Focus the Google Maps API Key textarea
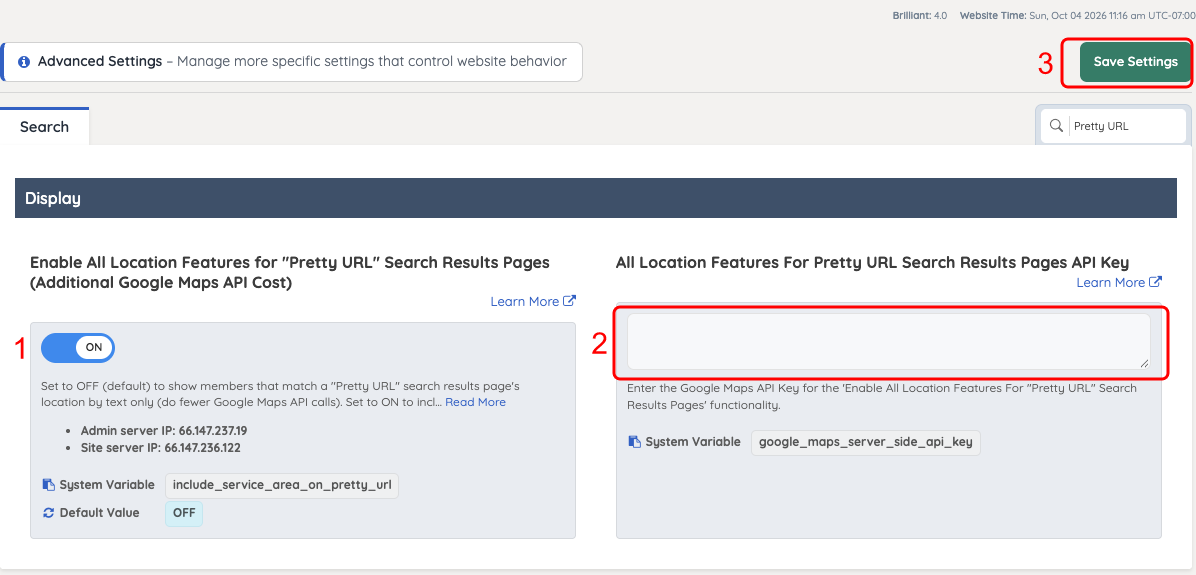 point(889,342)
